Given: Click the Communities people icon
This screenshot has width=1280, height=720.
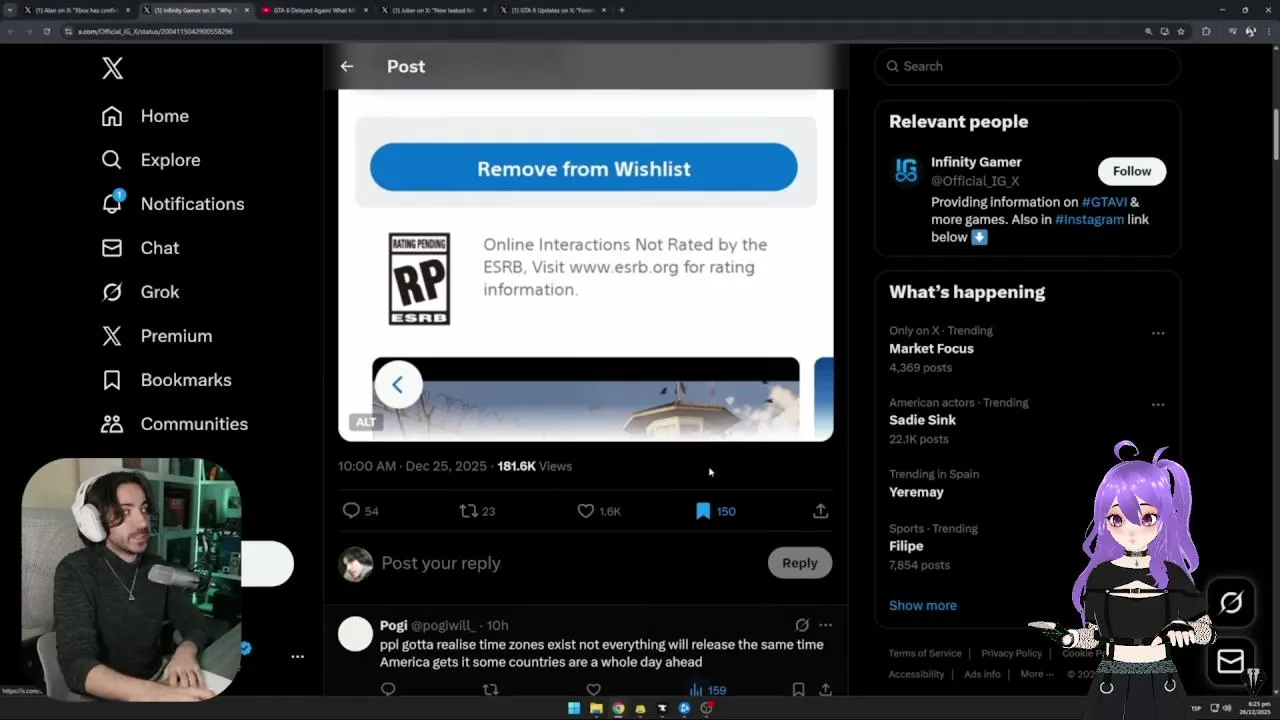Looking at the screenshot, I should click(x=112, y=424).
